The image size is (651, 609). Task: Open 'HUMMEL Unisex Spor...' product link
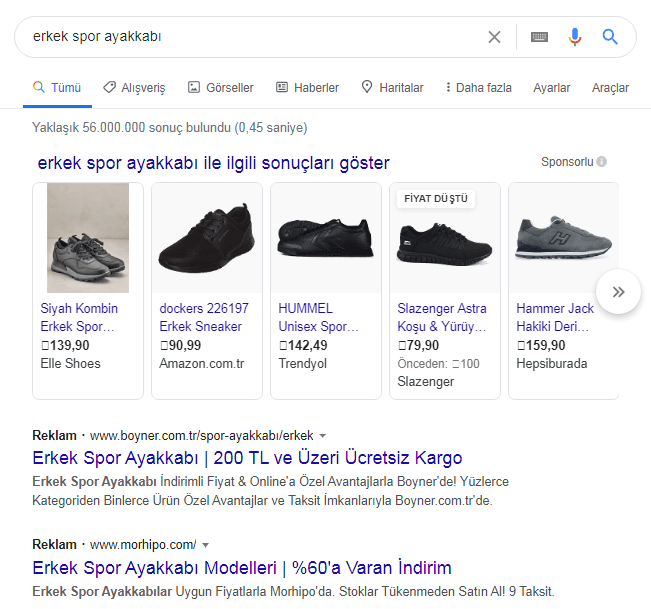(318, 318)
